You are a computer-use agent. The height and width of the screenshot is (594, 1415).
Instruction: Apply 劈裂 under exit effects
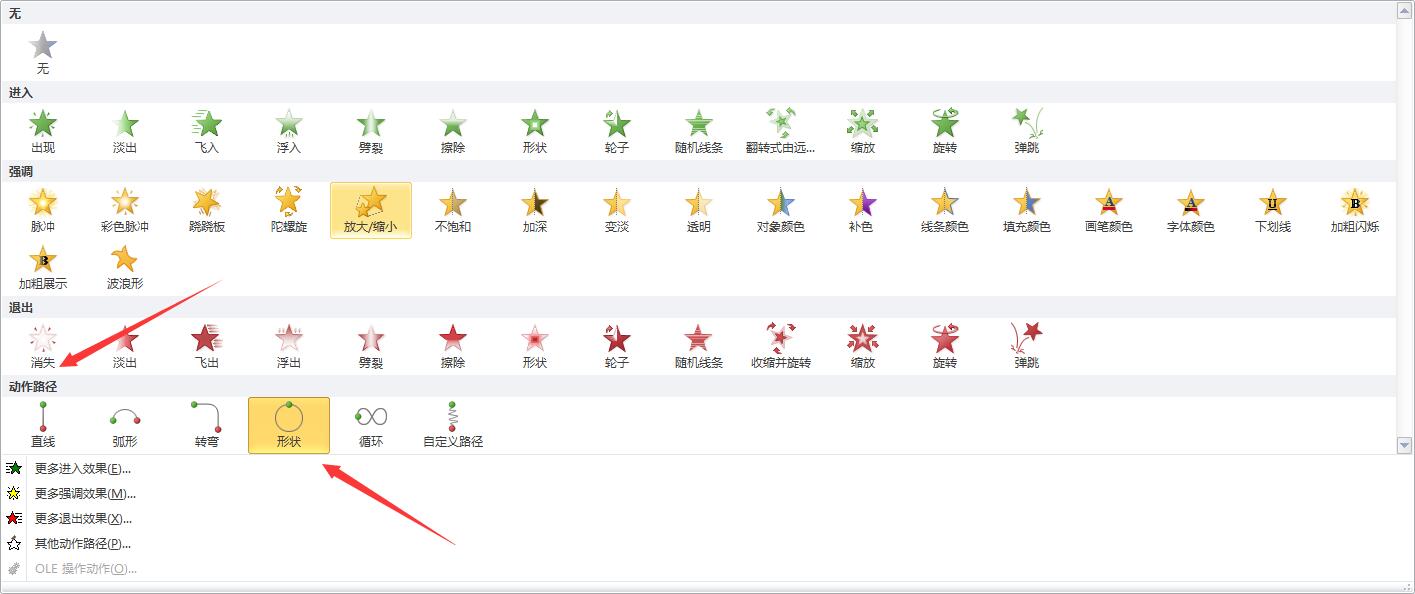[x=371, y=346]
